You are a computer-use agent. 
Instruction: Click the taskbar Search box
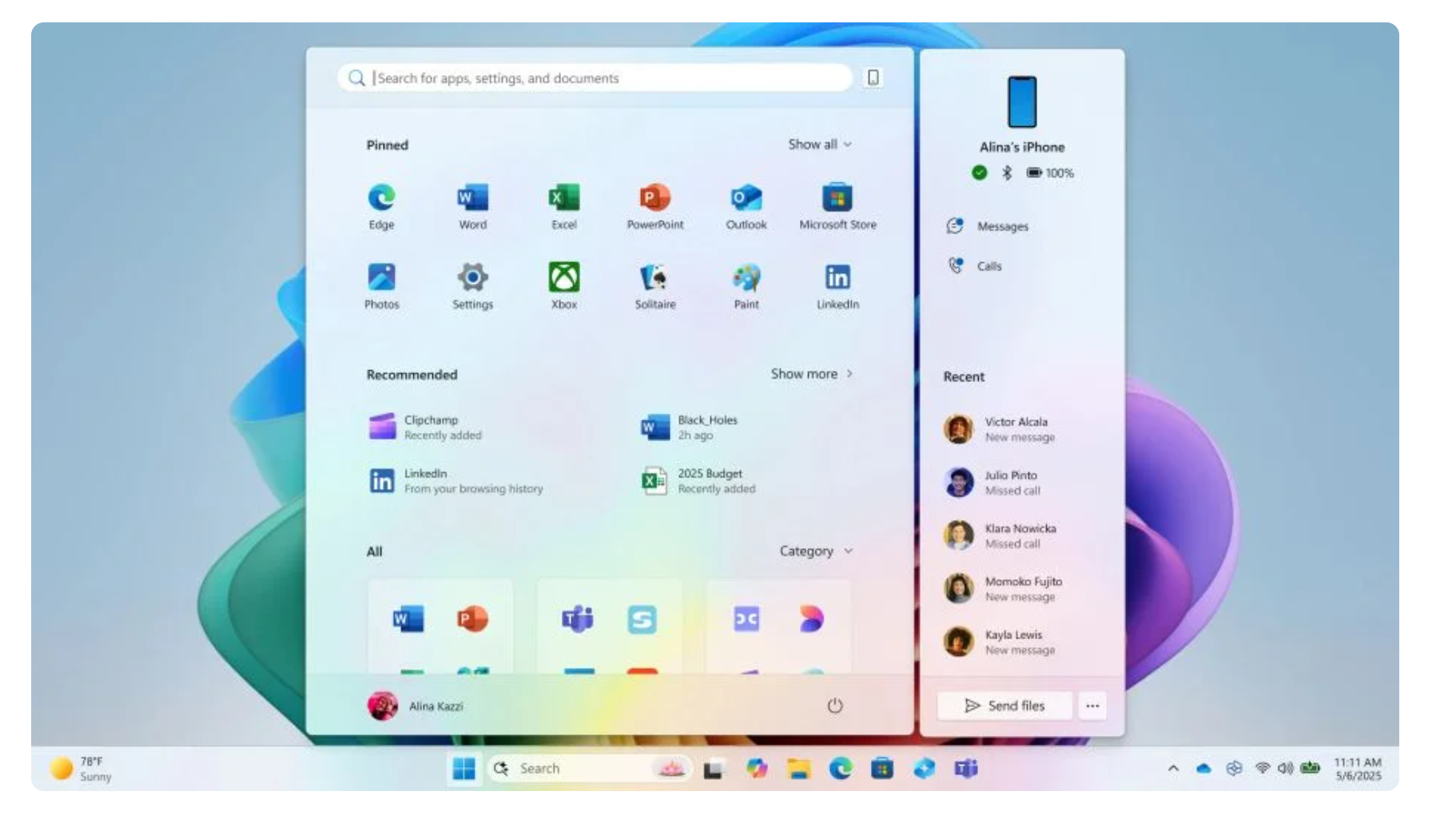[x=590, y=769]
